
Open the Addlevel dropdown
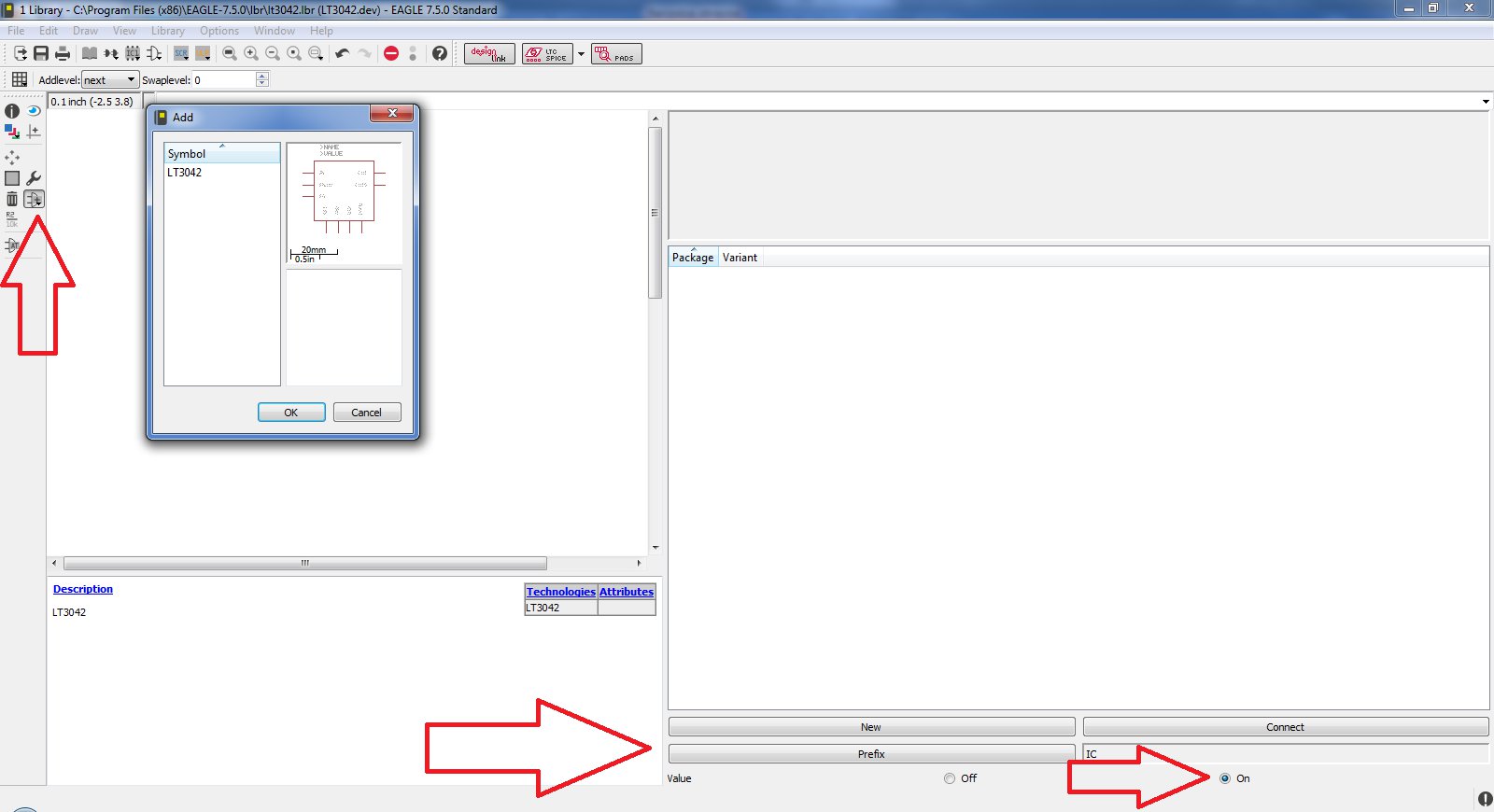click(110, 80)
